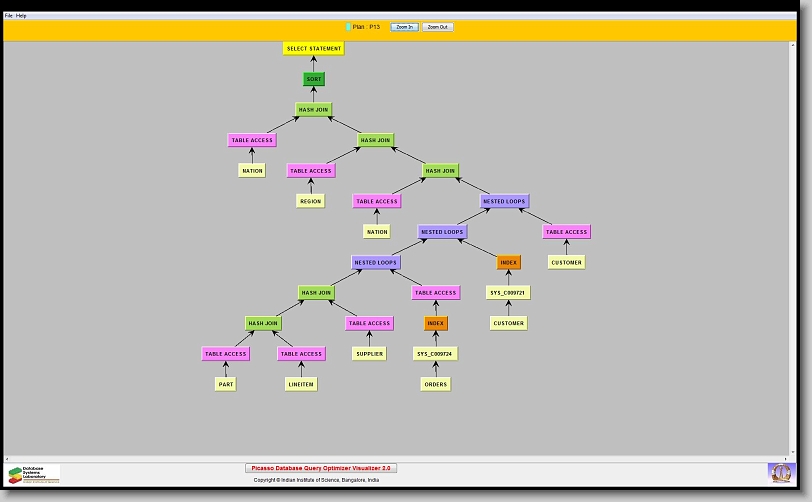The width and height of the screenshot is (812, 502).
Task: Select the orange INDEX node above SYS_C009721
Action: click(x=509, y=262)
